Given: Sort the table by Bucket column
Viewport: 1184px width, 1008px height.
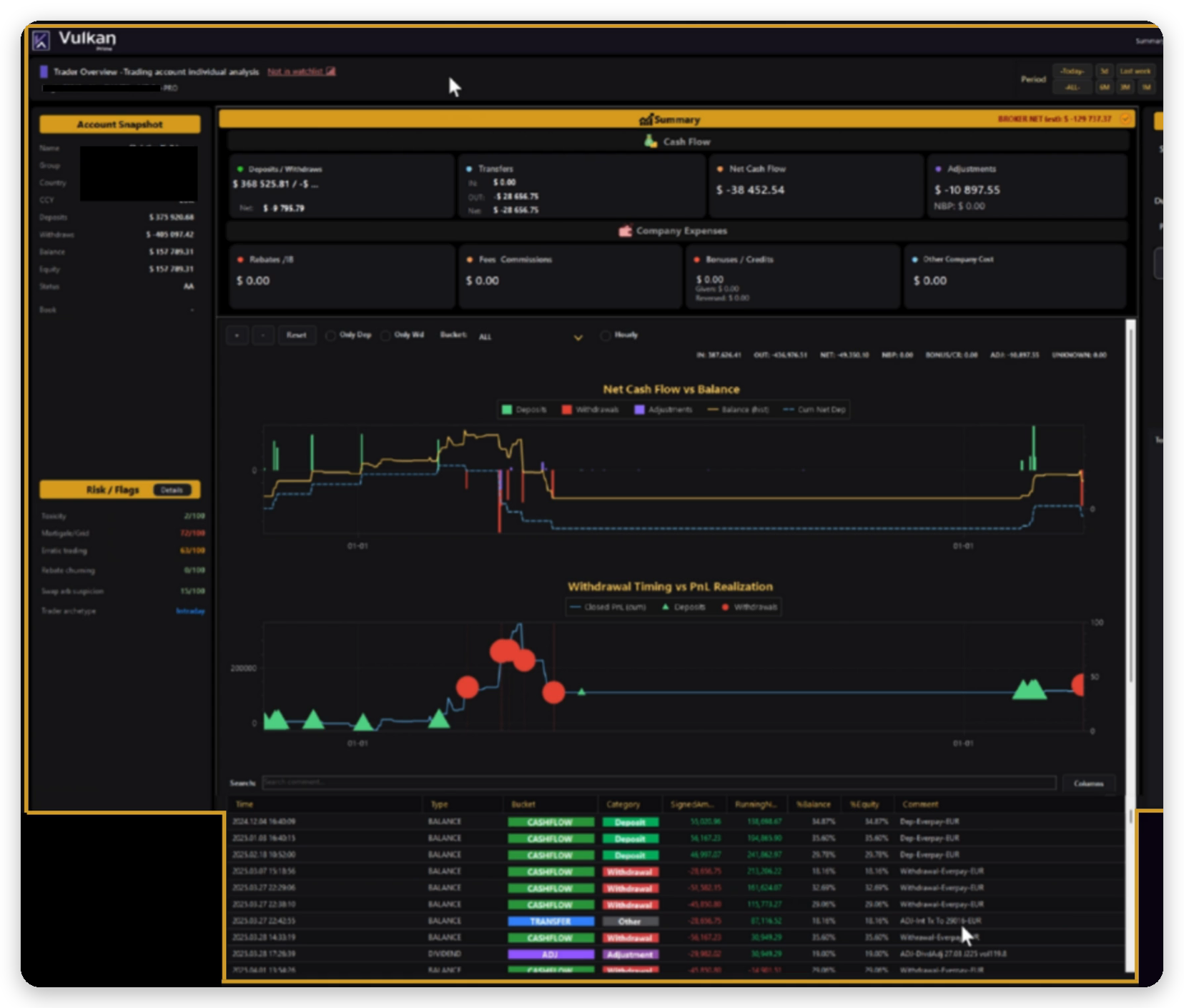Looking at the screenshot, I should [523, 804].
